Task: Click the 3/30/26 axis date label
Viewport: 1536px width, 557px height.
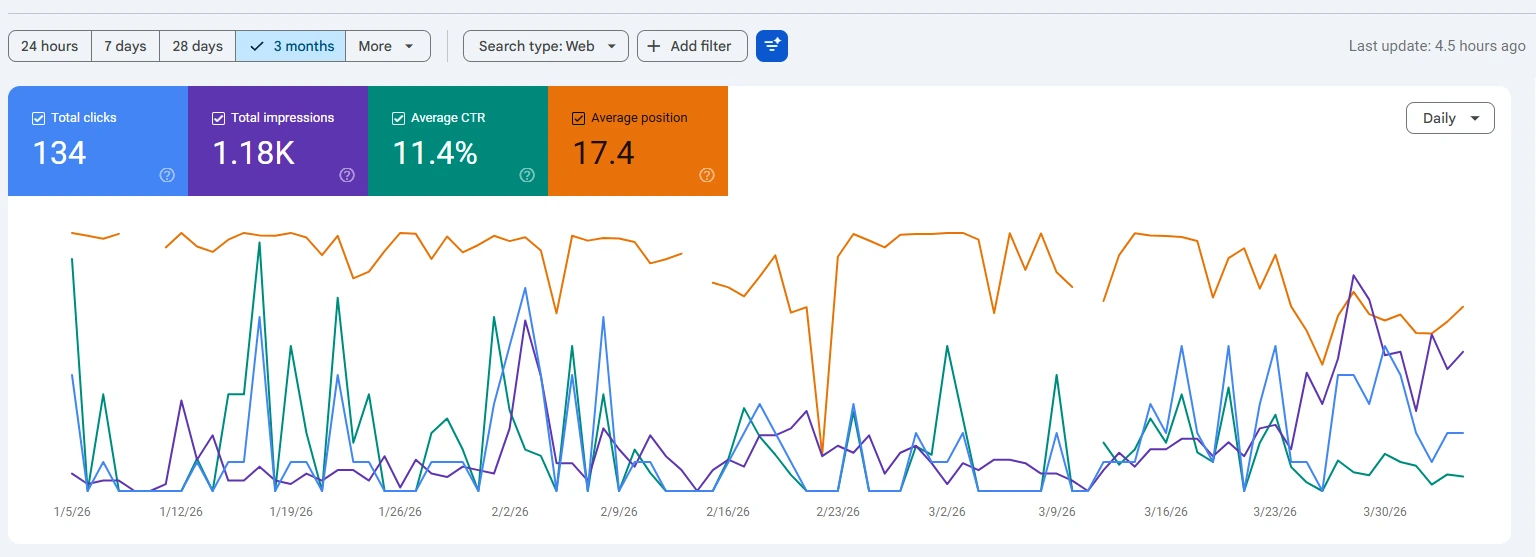Action: [x=1385, y=511]
